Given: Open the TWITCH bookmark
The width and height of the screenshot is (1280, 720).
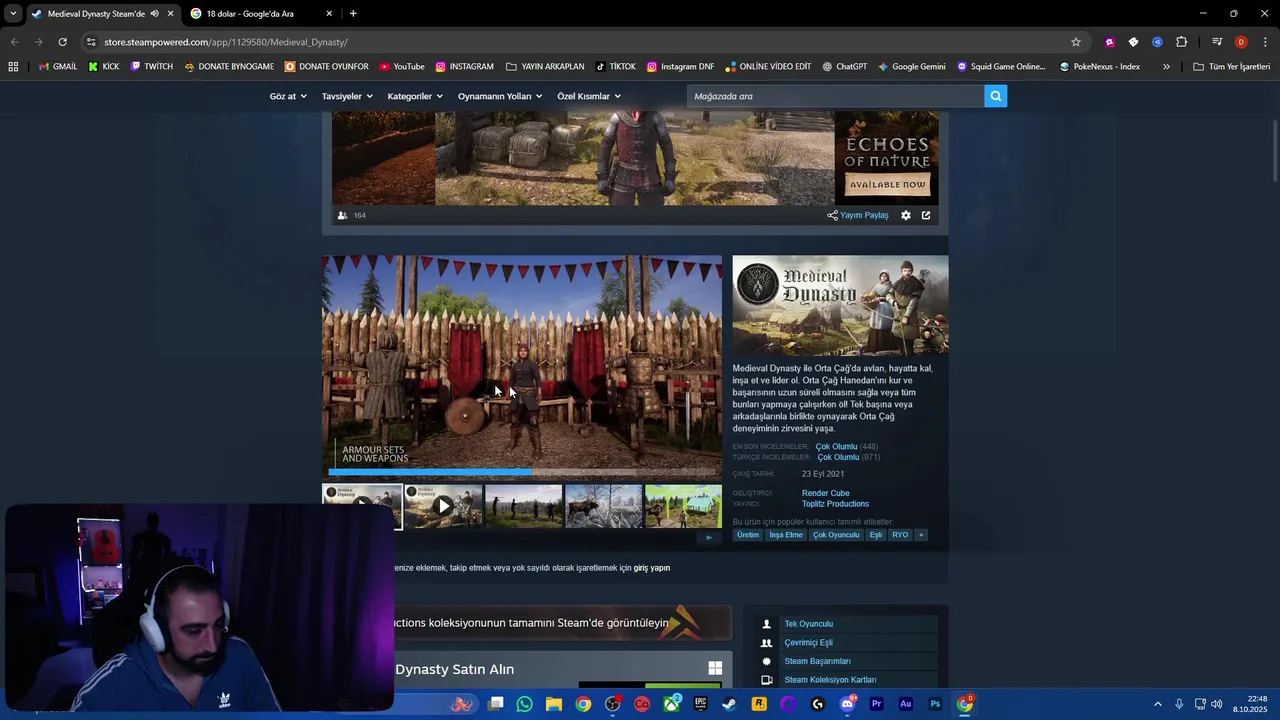Looking at the screenshot, I should [x=151, y=67].
